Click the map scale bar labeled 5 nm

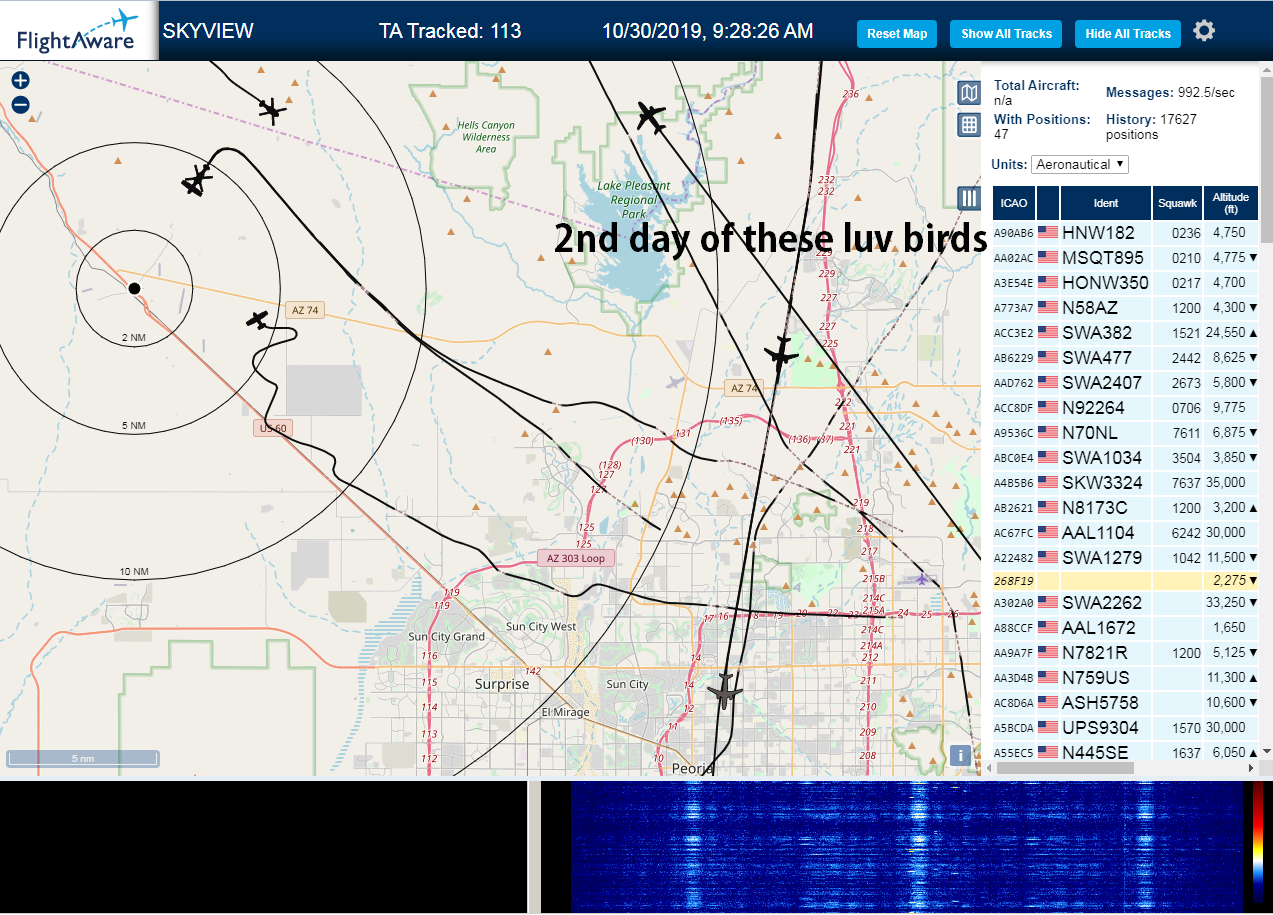coord(83,758)
